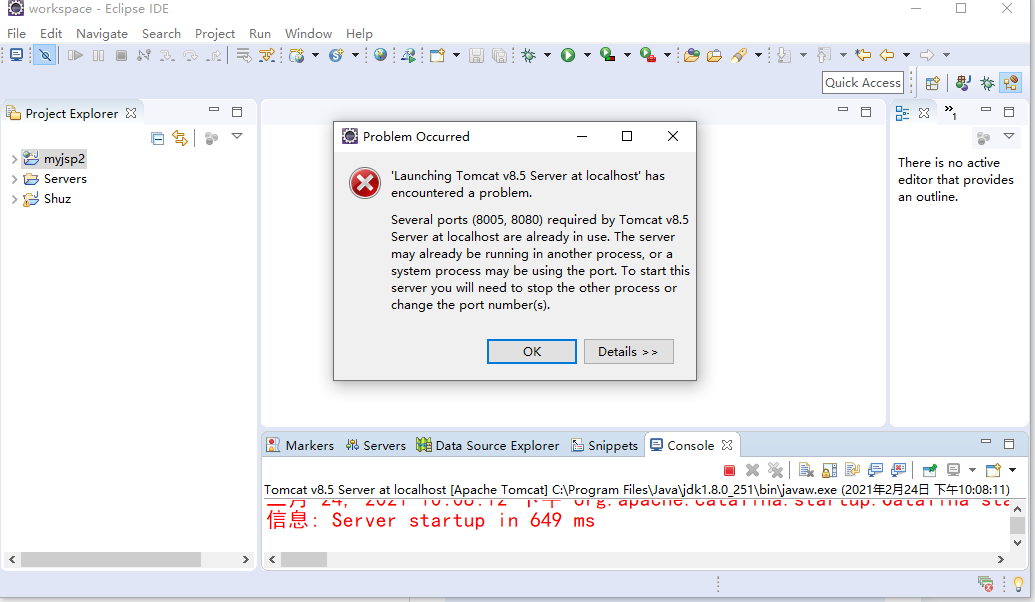Minimize the Project Explorer view panel
The image size is (1035, 602).
point(213,110)
